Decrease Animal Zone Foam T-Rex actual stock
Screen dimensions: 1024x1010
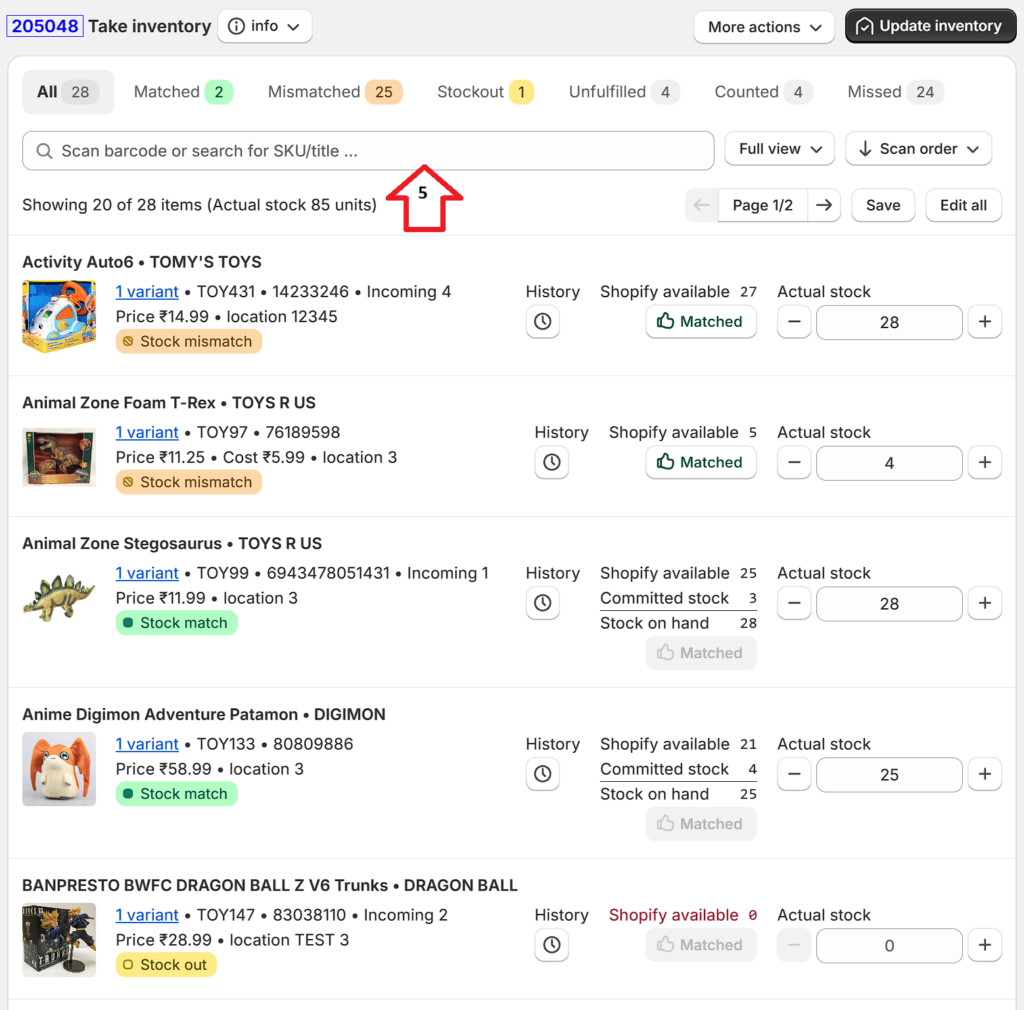794,463
